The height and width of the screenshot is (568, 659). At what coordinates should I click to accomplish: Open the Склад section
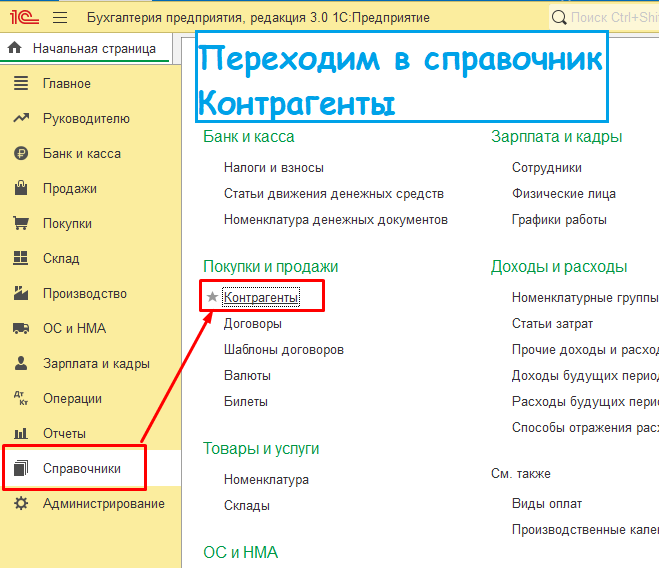coord(61,258)
